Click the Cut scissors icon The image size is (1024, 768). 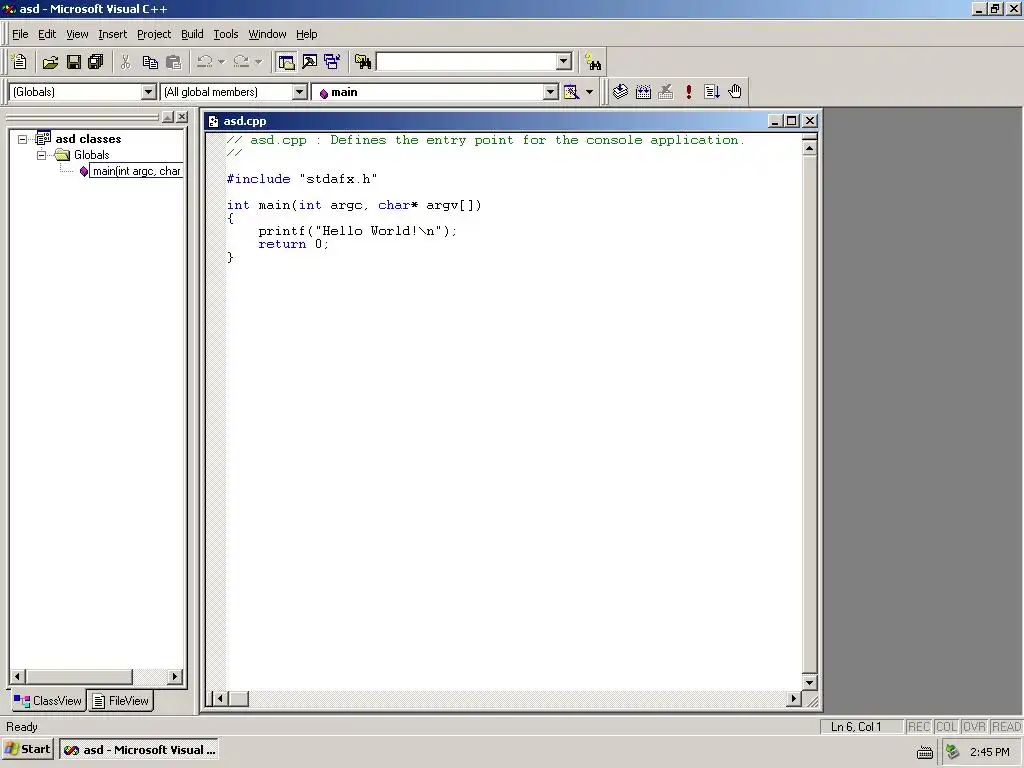point(125,62)
